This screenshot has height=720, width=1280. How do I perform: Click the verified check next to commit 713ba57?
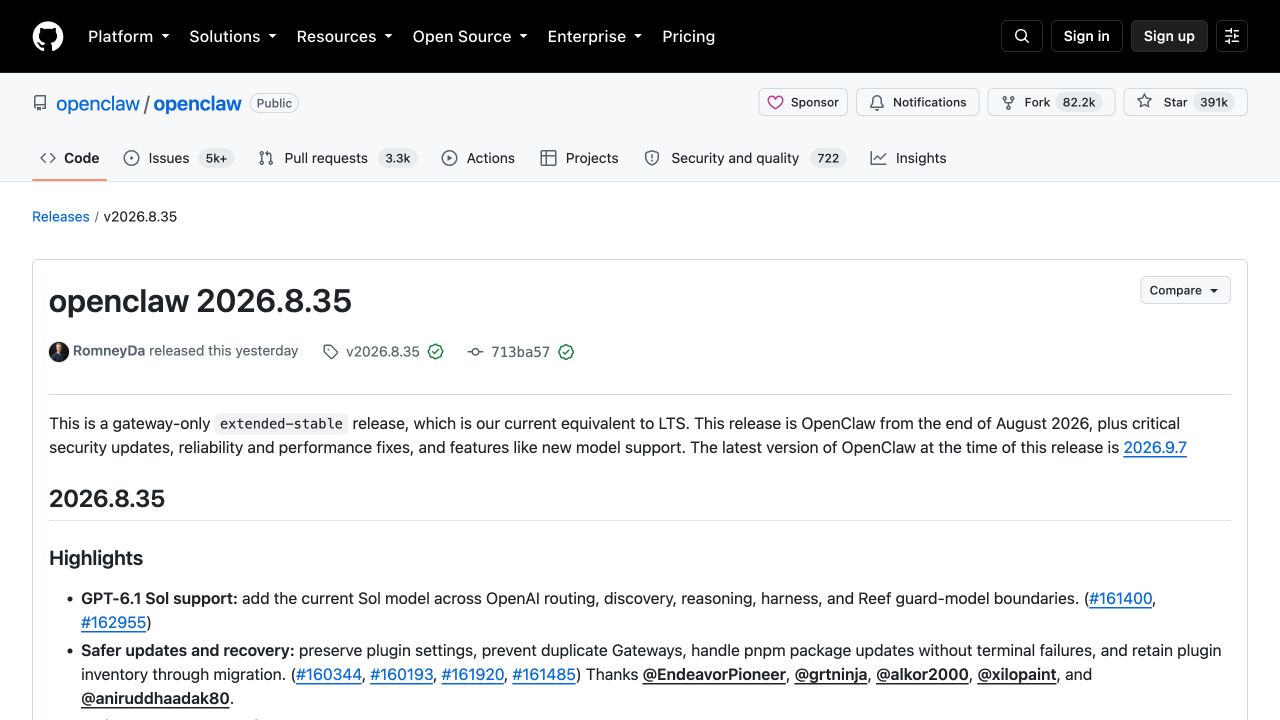[x=566, y=352]
